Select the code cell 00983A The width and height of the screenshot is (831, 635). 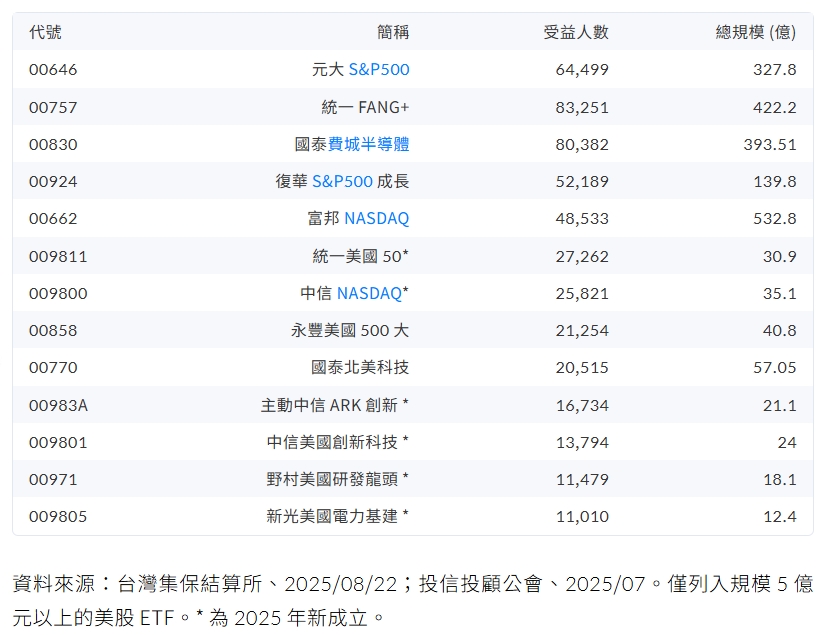pos(58,405)
